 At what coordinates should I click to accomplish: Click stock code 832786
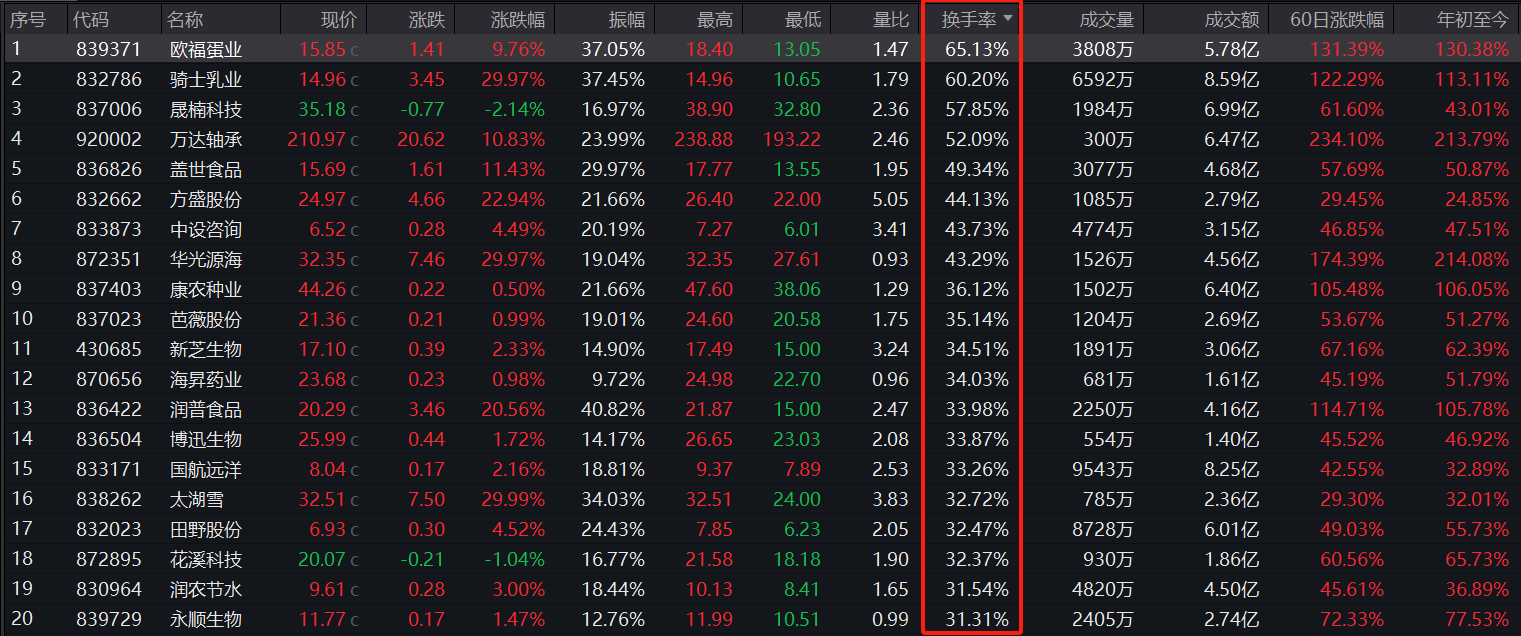tap(109, 79)
